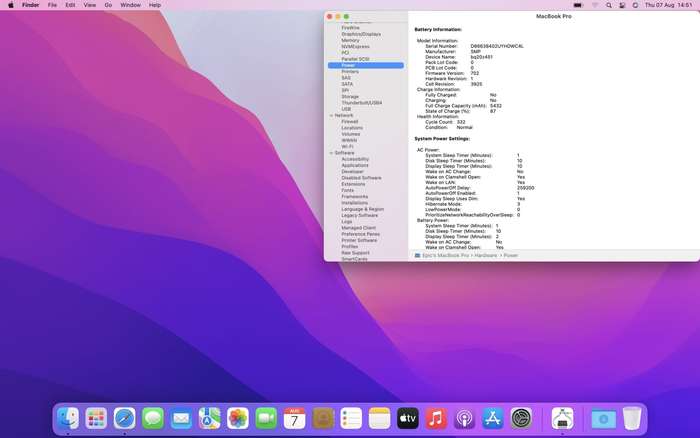The height and width of the screenshot is (438, 700).
Task: Open App Store from the Dock
Action: (x=493, y=419)
